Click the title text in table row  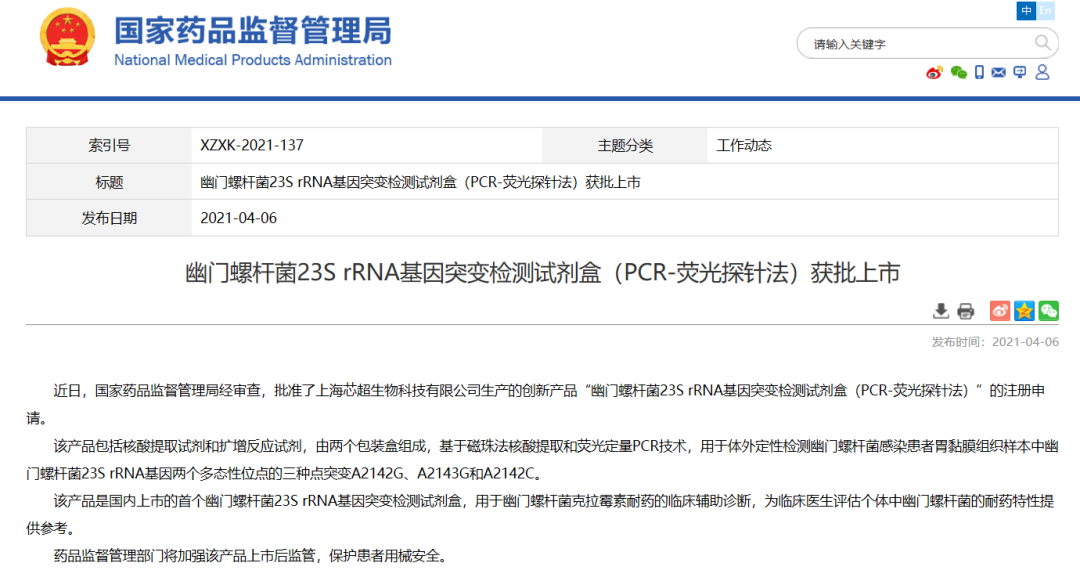point(420,182)
